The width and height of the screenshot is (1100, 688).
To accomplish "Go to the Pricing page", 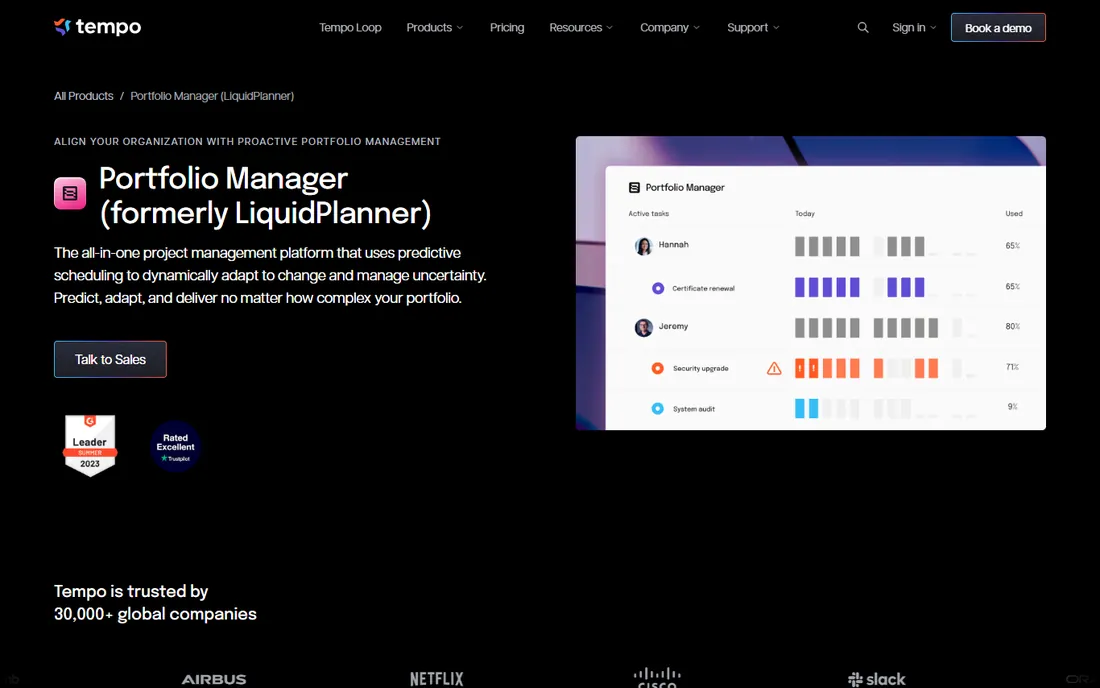I will tap(507, 27).
